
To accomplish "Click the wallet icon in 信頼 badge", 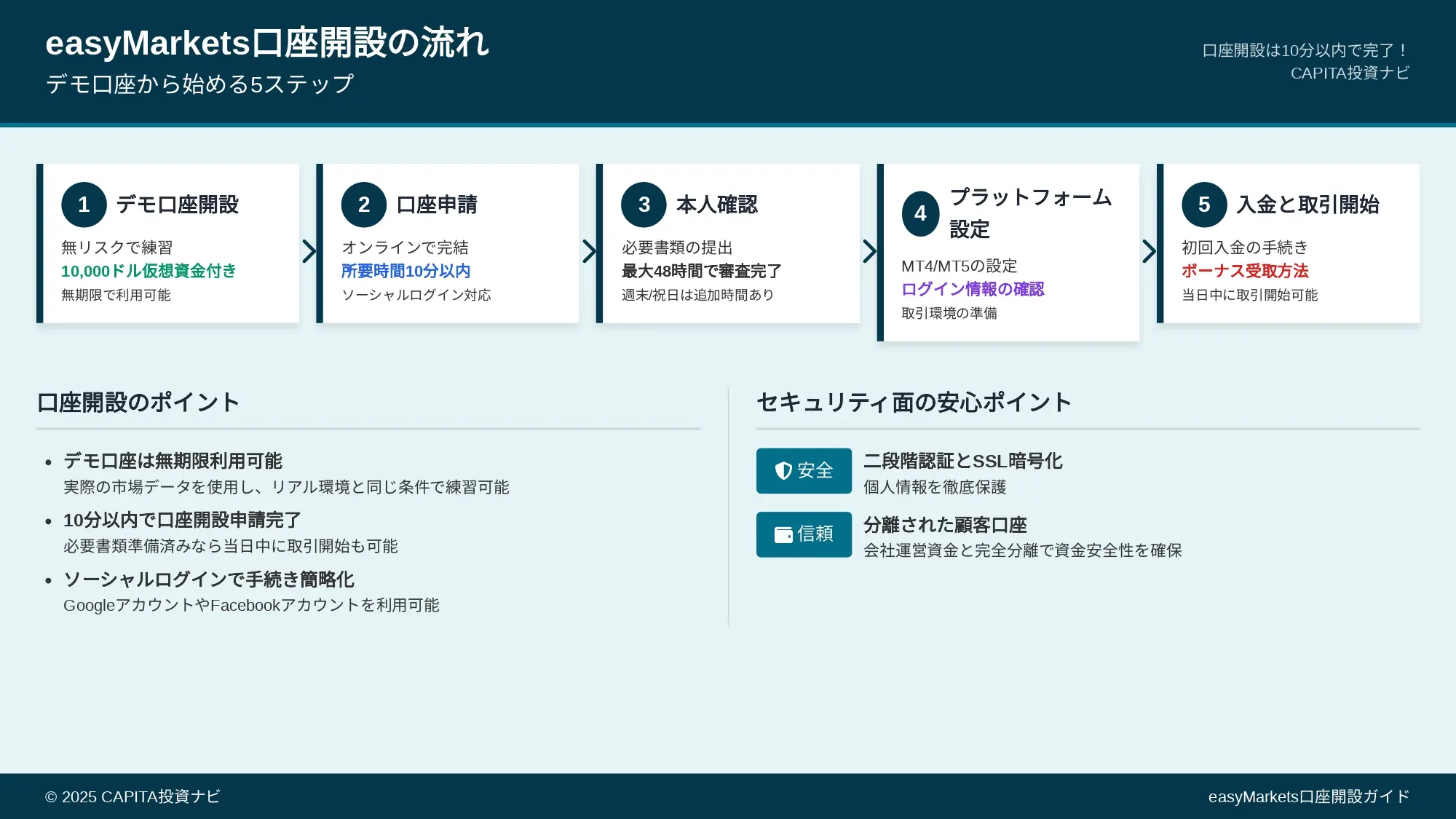I will (783, 535).
